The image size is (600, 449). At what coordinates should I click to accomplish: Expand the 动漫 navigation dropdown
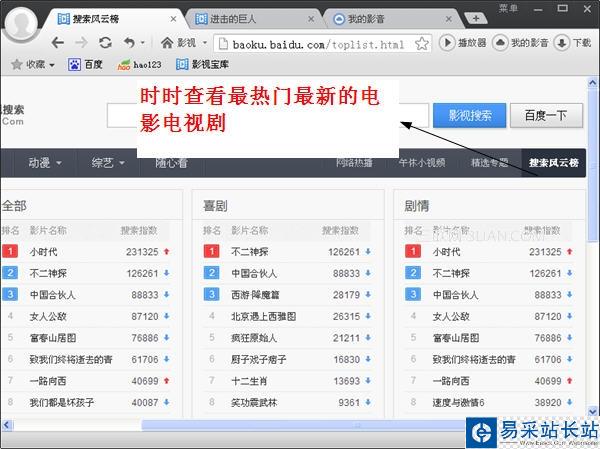[45, 163]
